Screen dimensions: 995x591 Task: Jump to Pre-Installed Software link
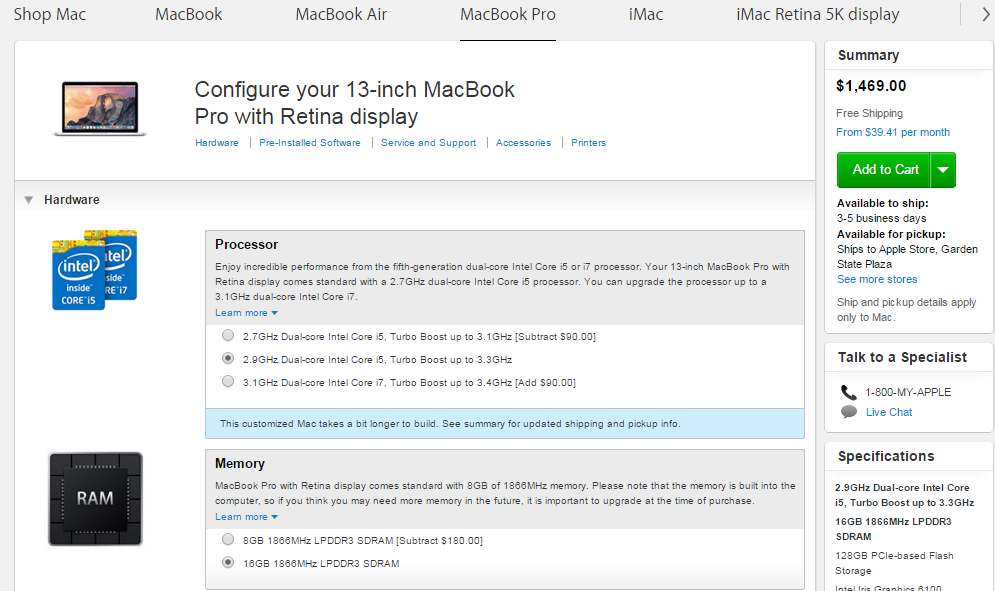310,143
